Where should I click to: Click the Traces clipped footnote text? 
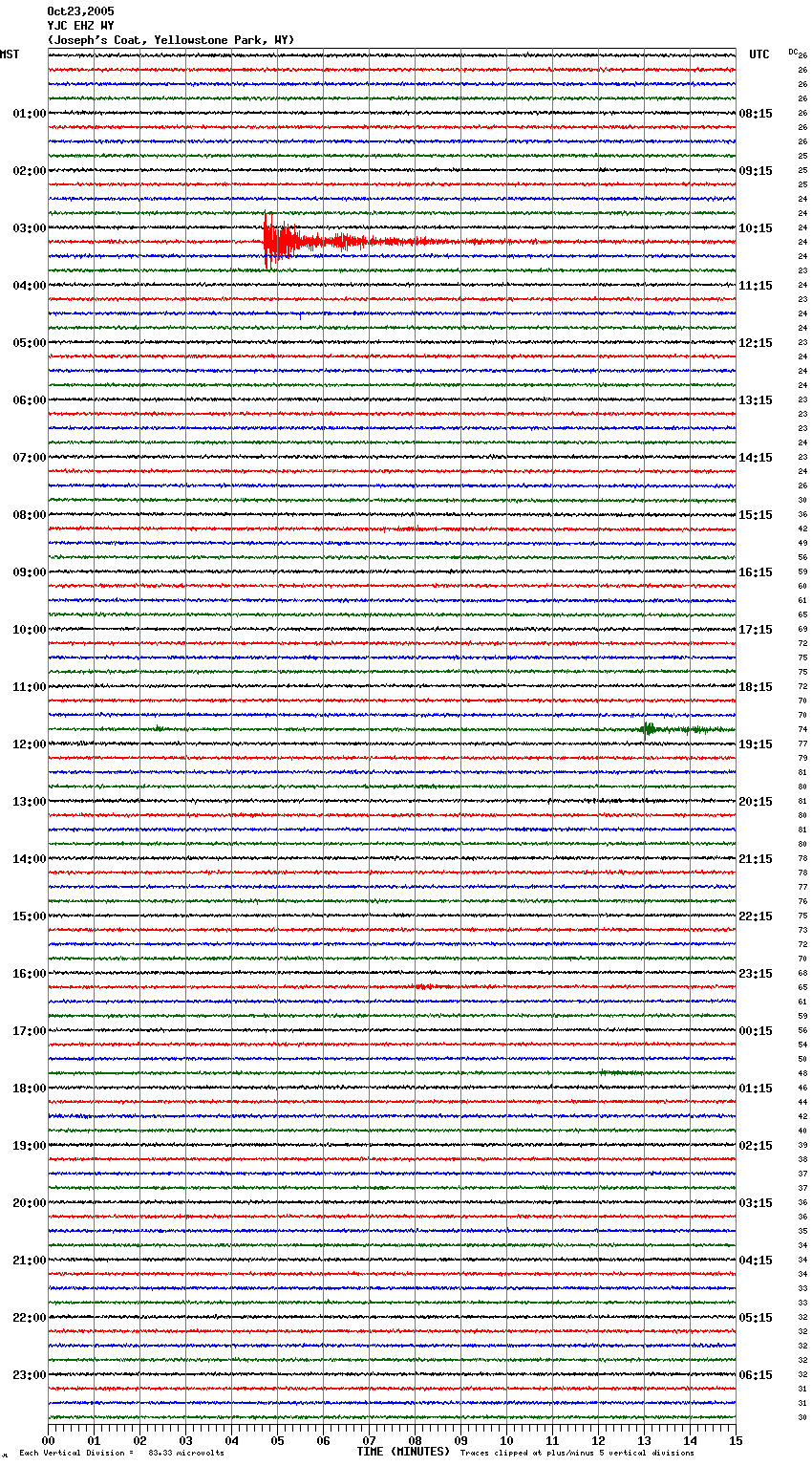(577, 1453)
